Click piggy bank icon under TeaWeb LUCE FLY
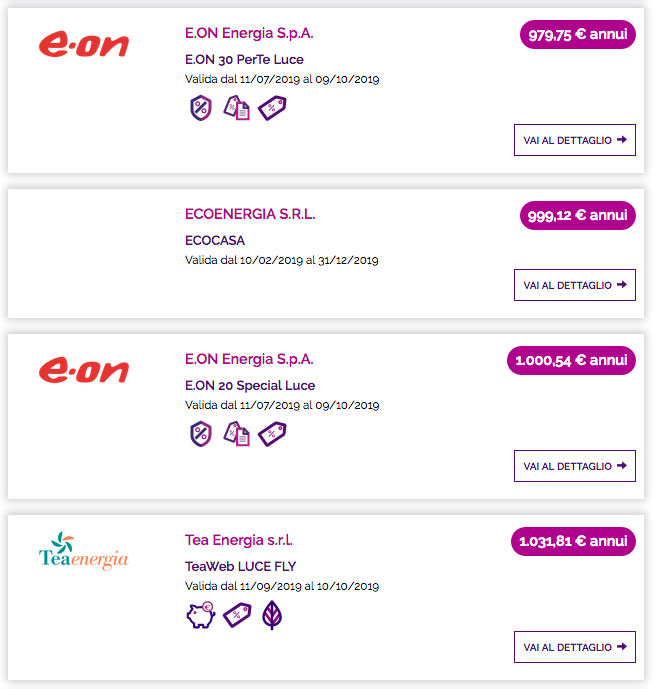655x689 pixels. tap(201, 615)
